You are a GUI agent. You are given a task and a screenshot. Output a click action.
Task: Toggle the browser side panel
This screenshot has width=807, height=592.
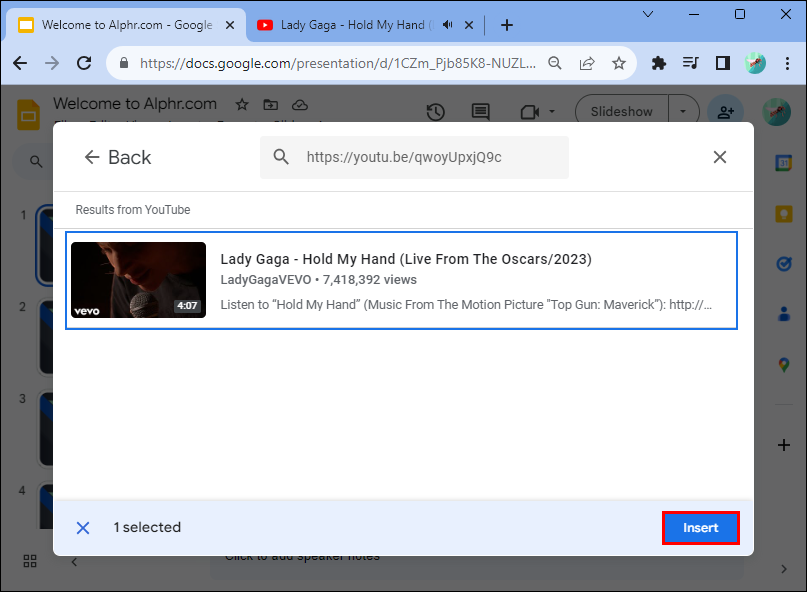[723, 63]
